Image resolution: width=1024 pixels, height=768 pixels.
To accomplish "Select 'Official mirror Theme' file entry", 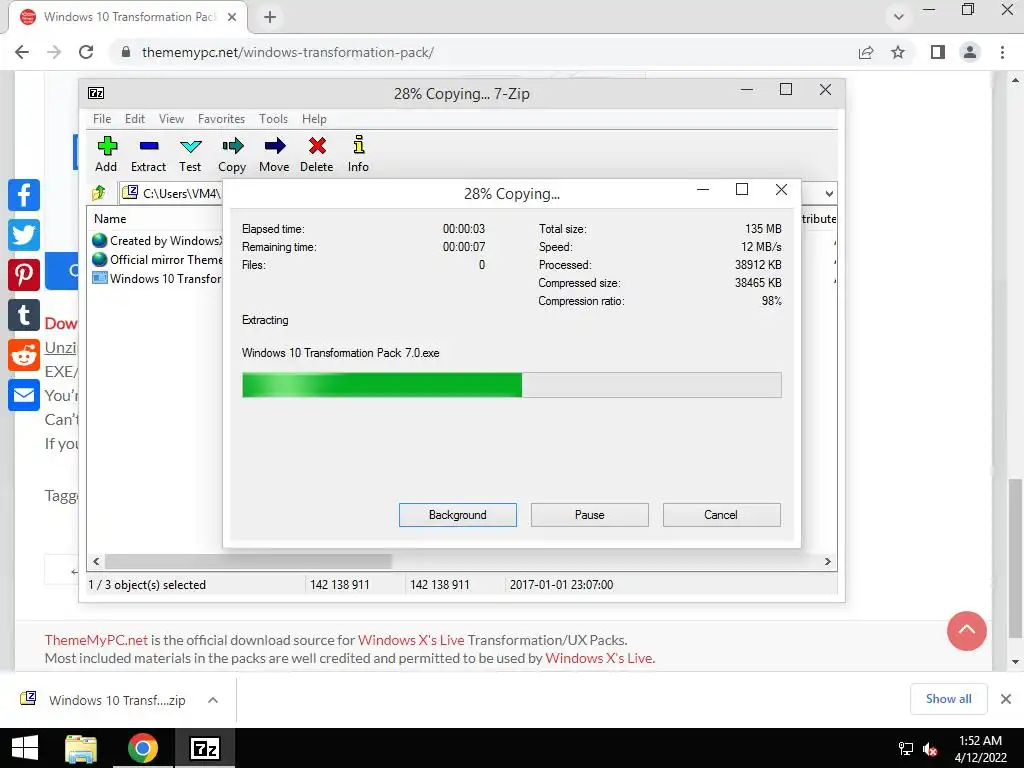I will [157, 260].
